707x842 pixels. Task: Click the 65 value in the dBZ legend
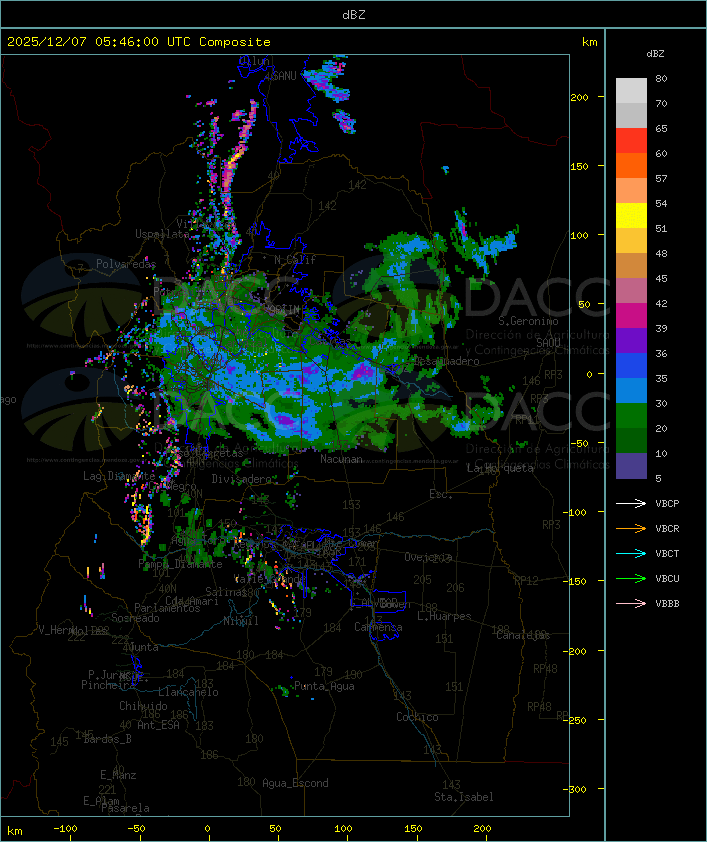(x=661, y=128)
